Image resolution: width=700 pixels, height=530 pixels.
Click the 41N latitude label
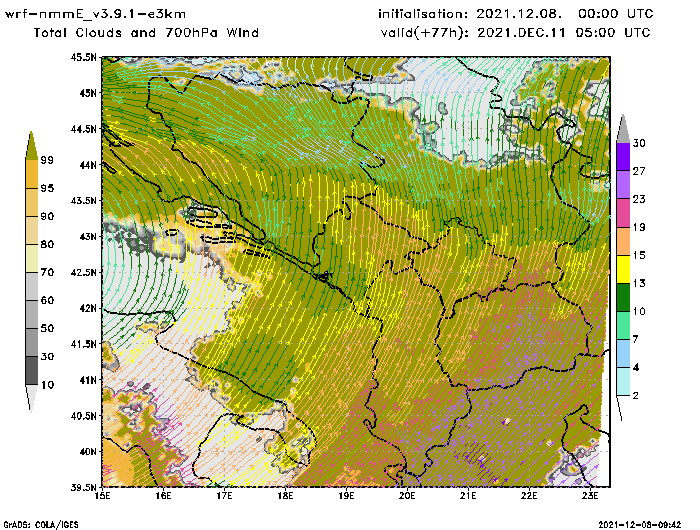pos(88,380)
